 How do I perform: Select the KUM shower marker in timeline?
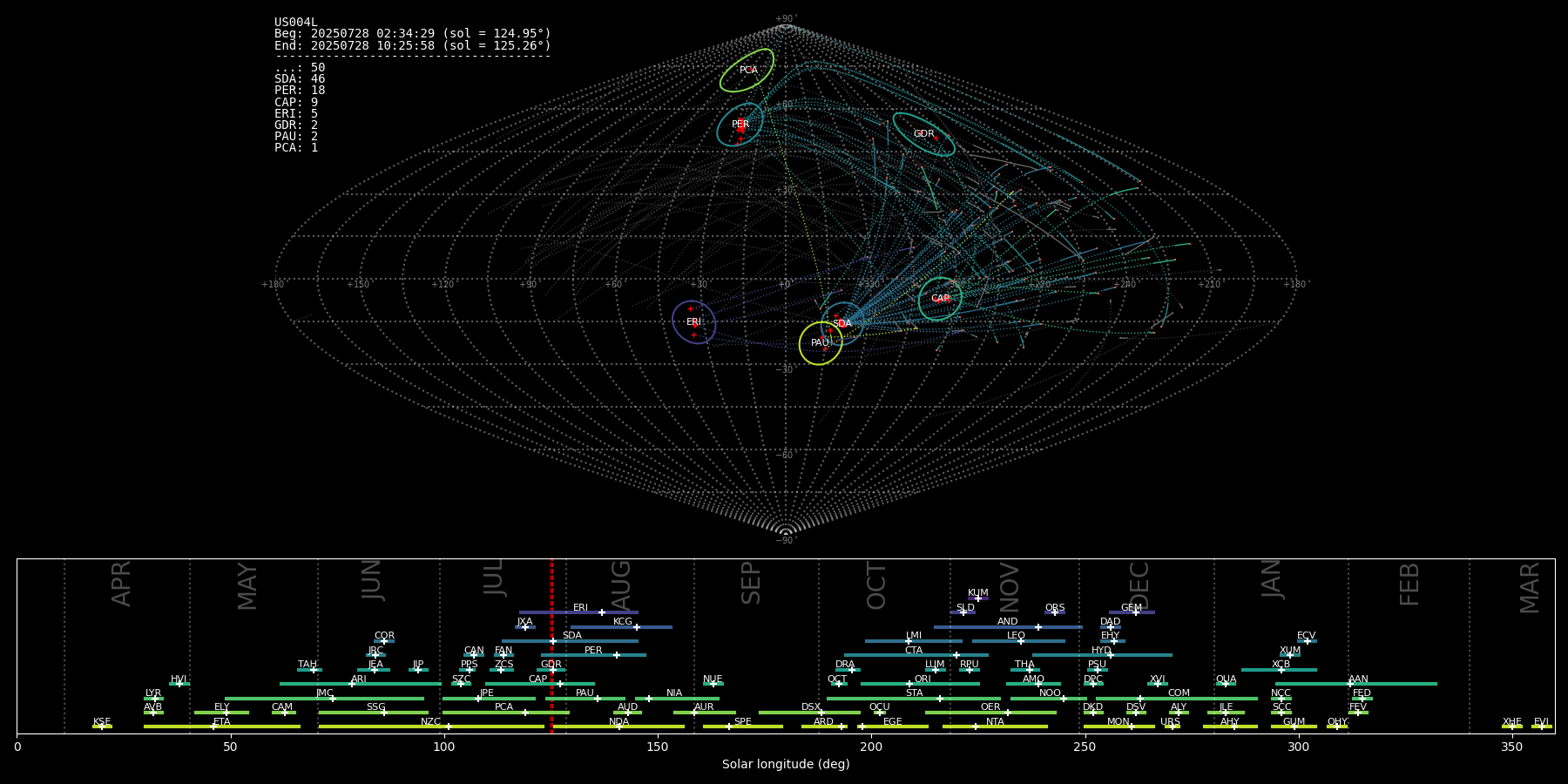[x=977, y=598]
